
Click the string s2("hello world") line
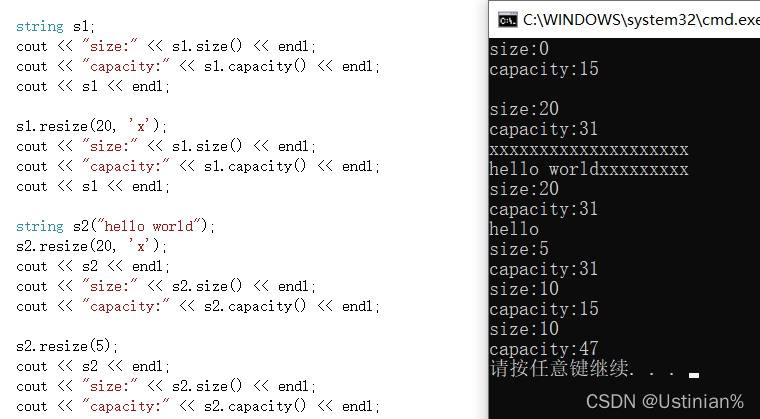click(115, 226)
